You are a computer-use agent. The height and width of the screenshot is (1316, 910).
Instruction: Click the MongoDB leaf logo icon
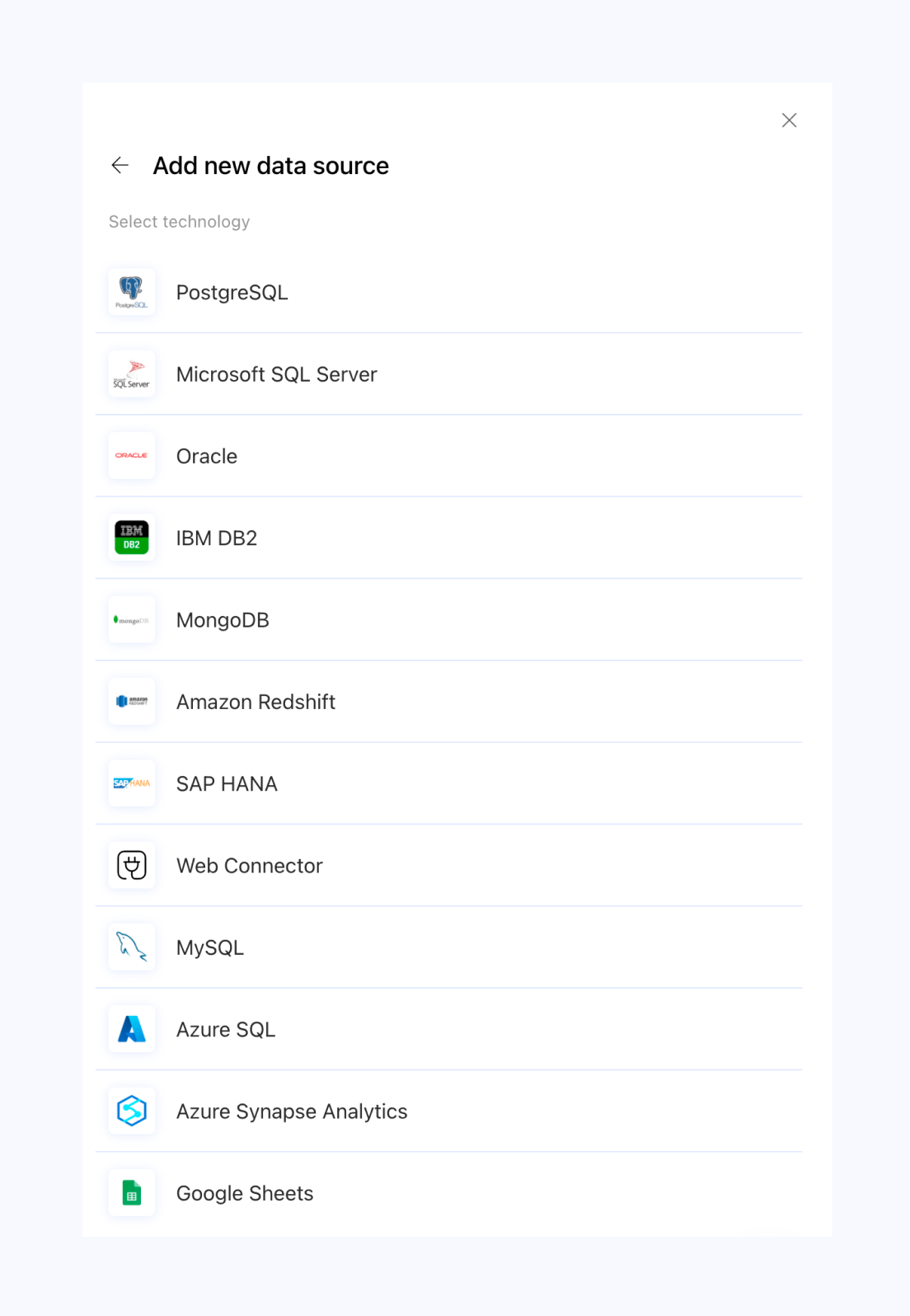tap(132, 620)
